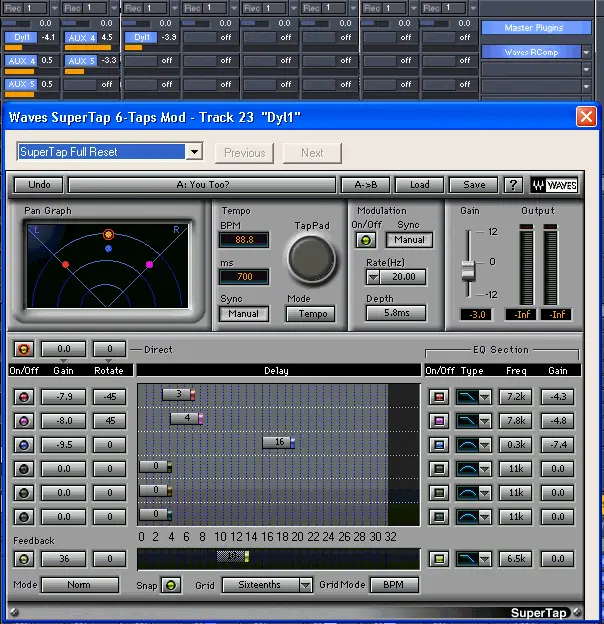Open the Grid Sixteenths dropdown
The width and height of the screenshot is (604, 624).
point(305,585)
